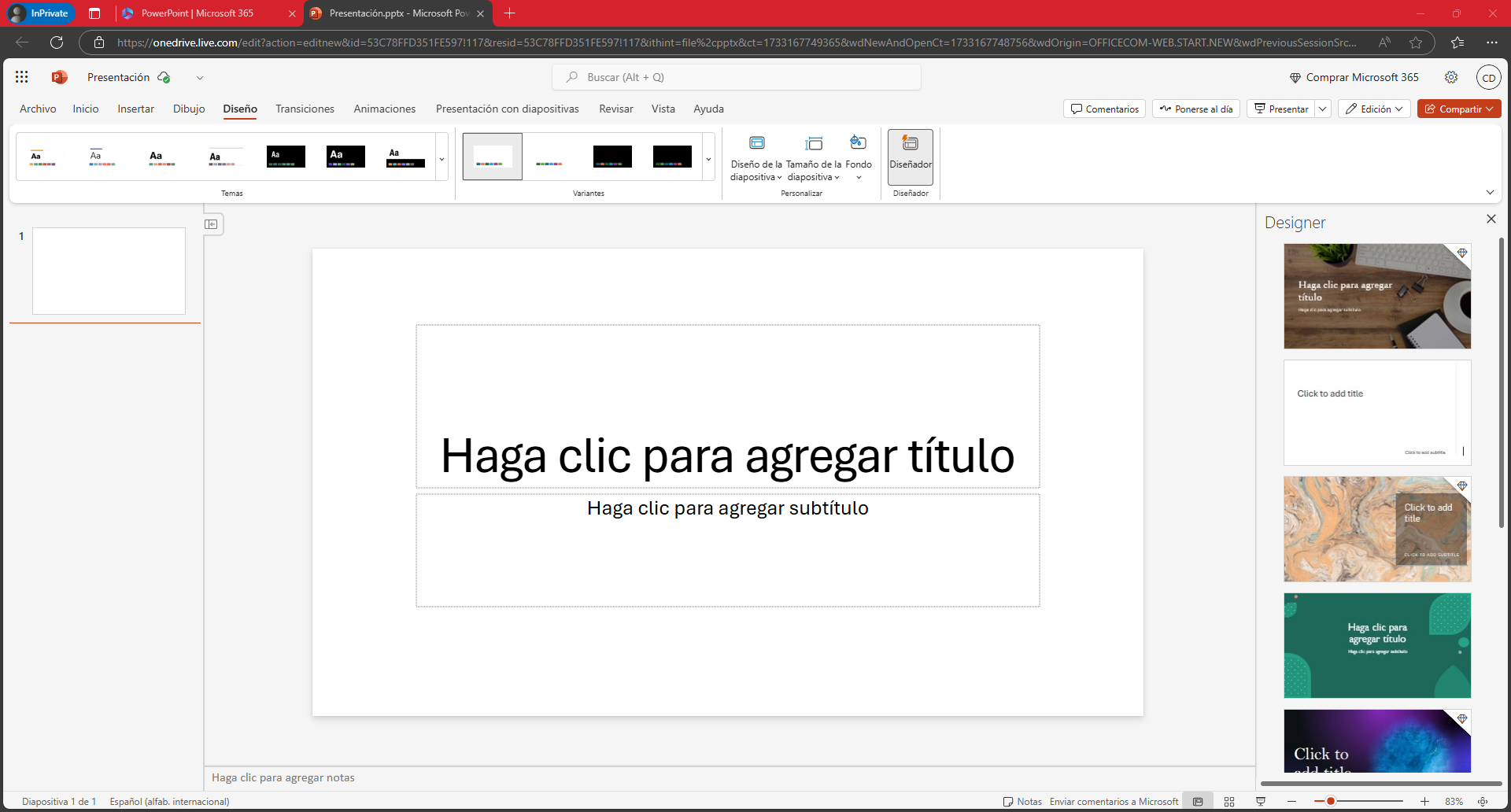1511x812 pixels.
Task: Open the Diseñador (Designer) tool
Action: pyautogui.click(x=910, y=153)
